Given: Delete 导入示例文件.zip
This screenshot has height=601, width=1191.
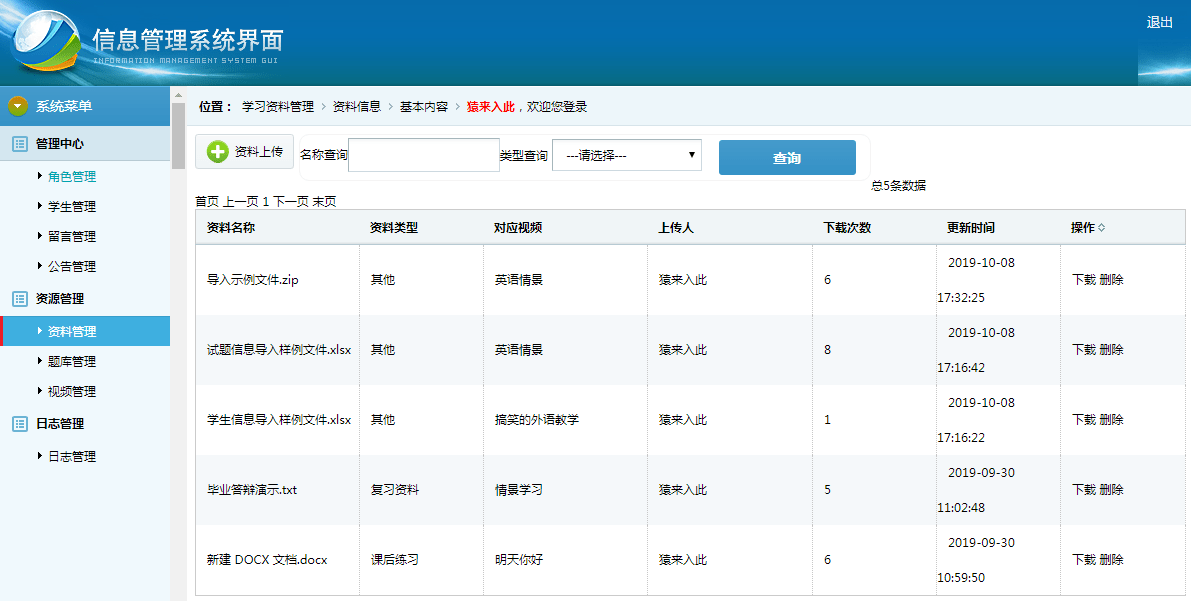Looking at the screenshot, I should (1111, 280).
